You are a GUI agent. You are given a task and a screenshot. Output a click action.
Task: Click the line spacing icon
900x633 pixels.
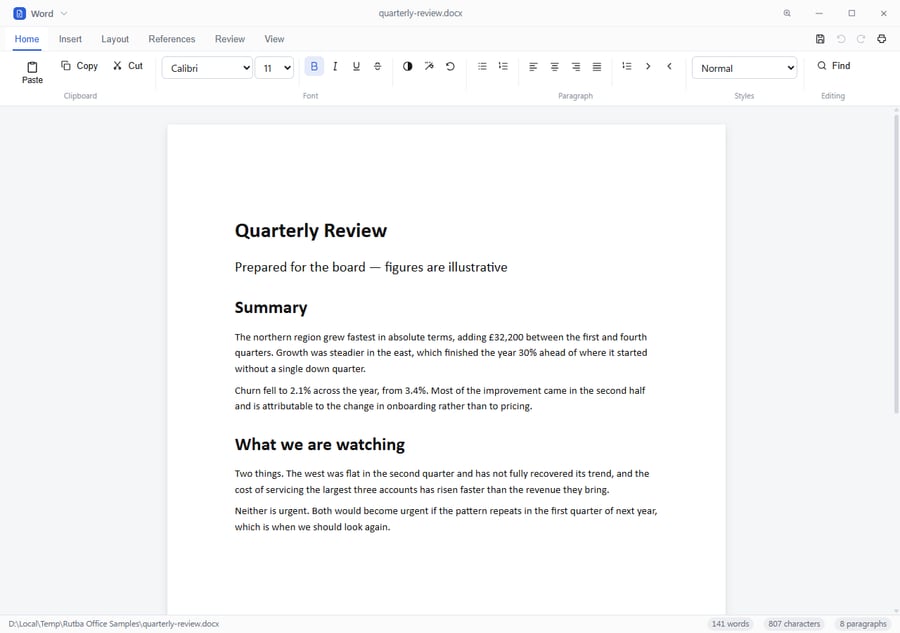point(627,67)
